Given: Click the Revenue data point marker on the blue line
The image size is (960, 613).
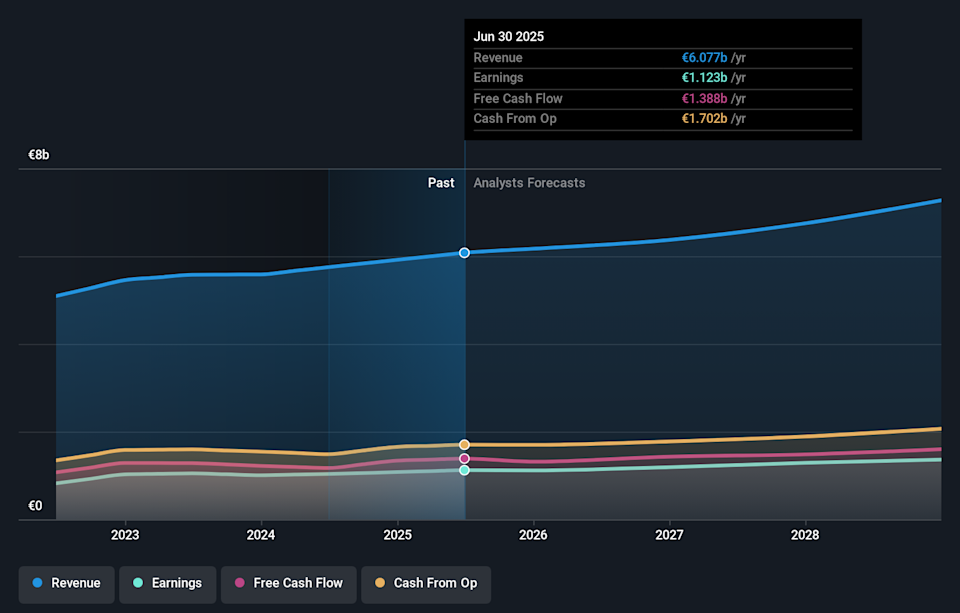Looking at the screenshot, I should coord(465,253).
